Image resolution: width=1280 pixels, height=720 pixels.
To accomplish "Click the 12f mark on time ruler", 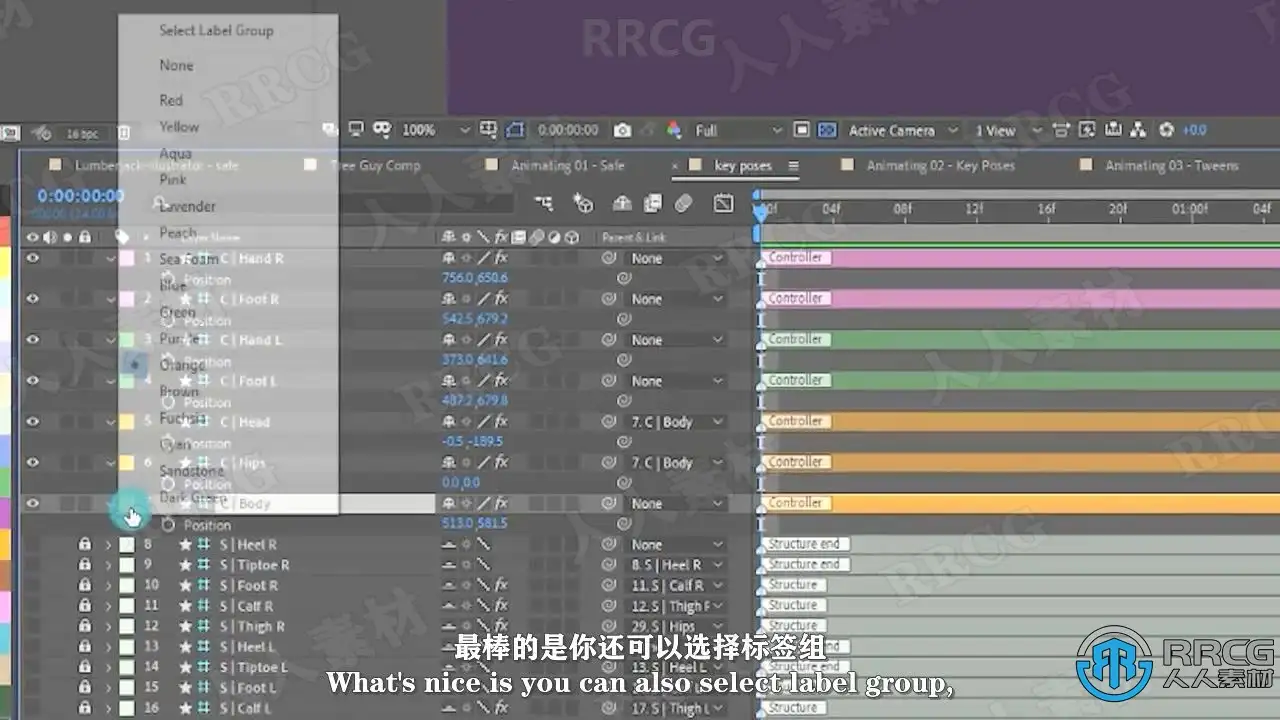I will pos(975,210).
